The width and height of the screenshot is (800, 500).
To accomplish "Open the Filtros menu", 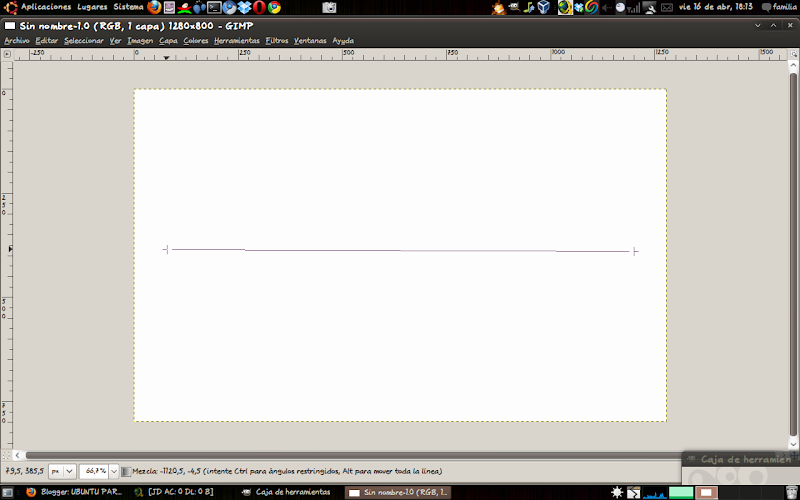I will pyautogui.click(x=277, y=41).
